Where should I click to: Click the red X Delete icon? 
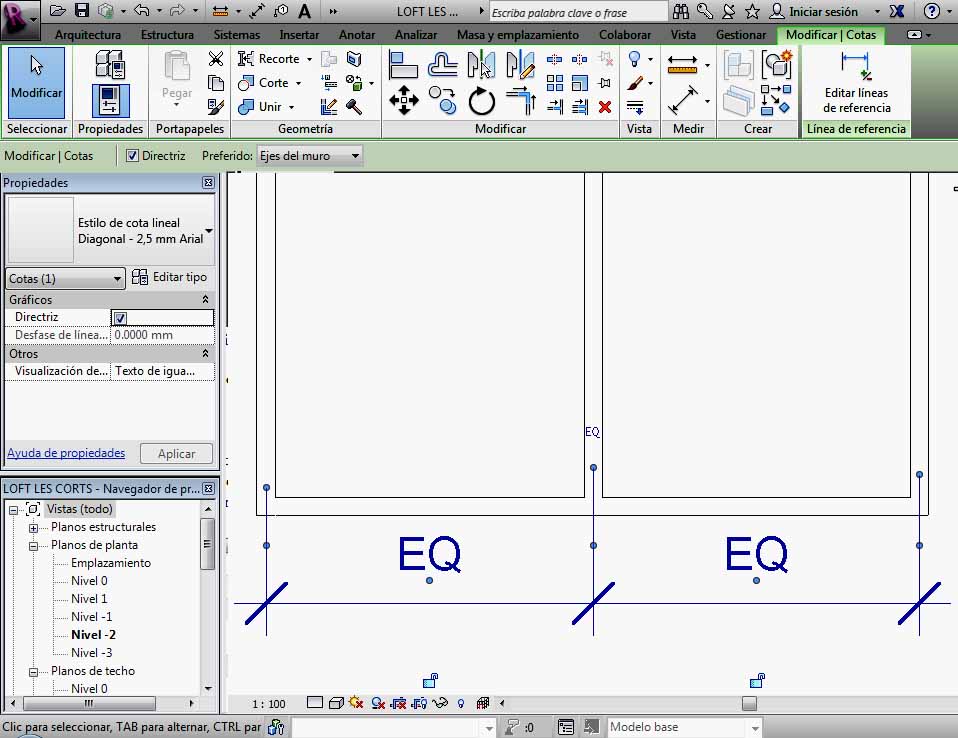click(x=604, y=106)
